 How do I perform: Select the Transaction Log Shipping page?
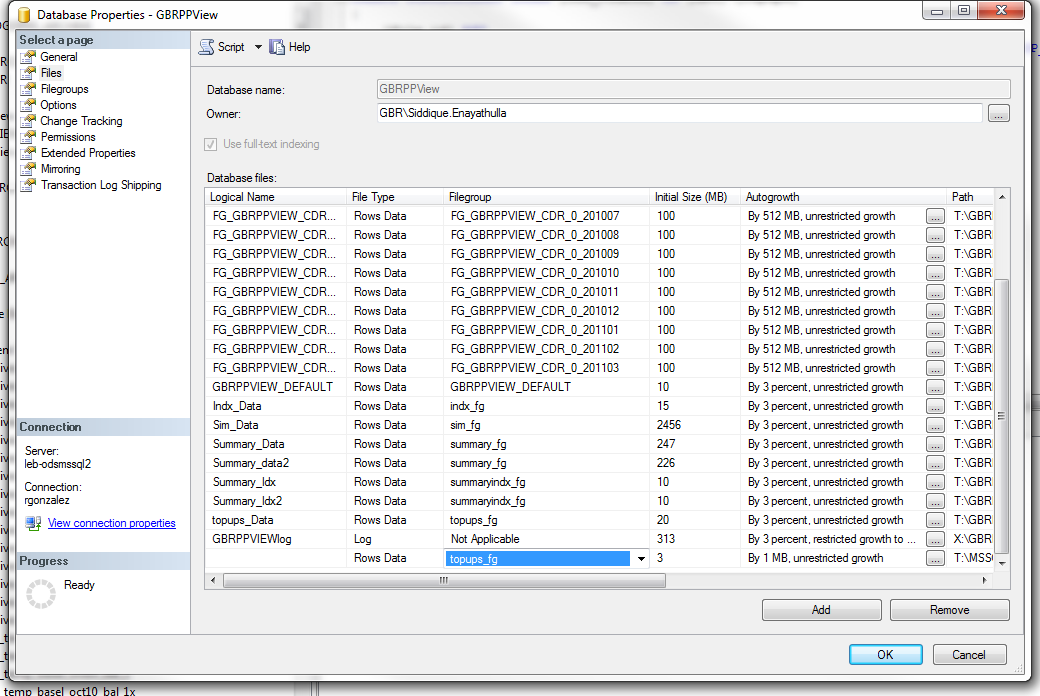tap(103, 184)
